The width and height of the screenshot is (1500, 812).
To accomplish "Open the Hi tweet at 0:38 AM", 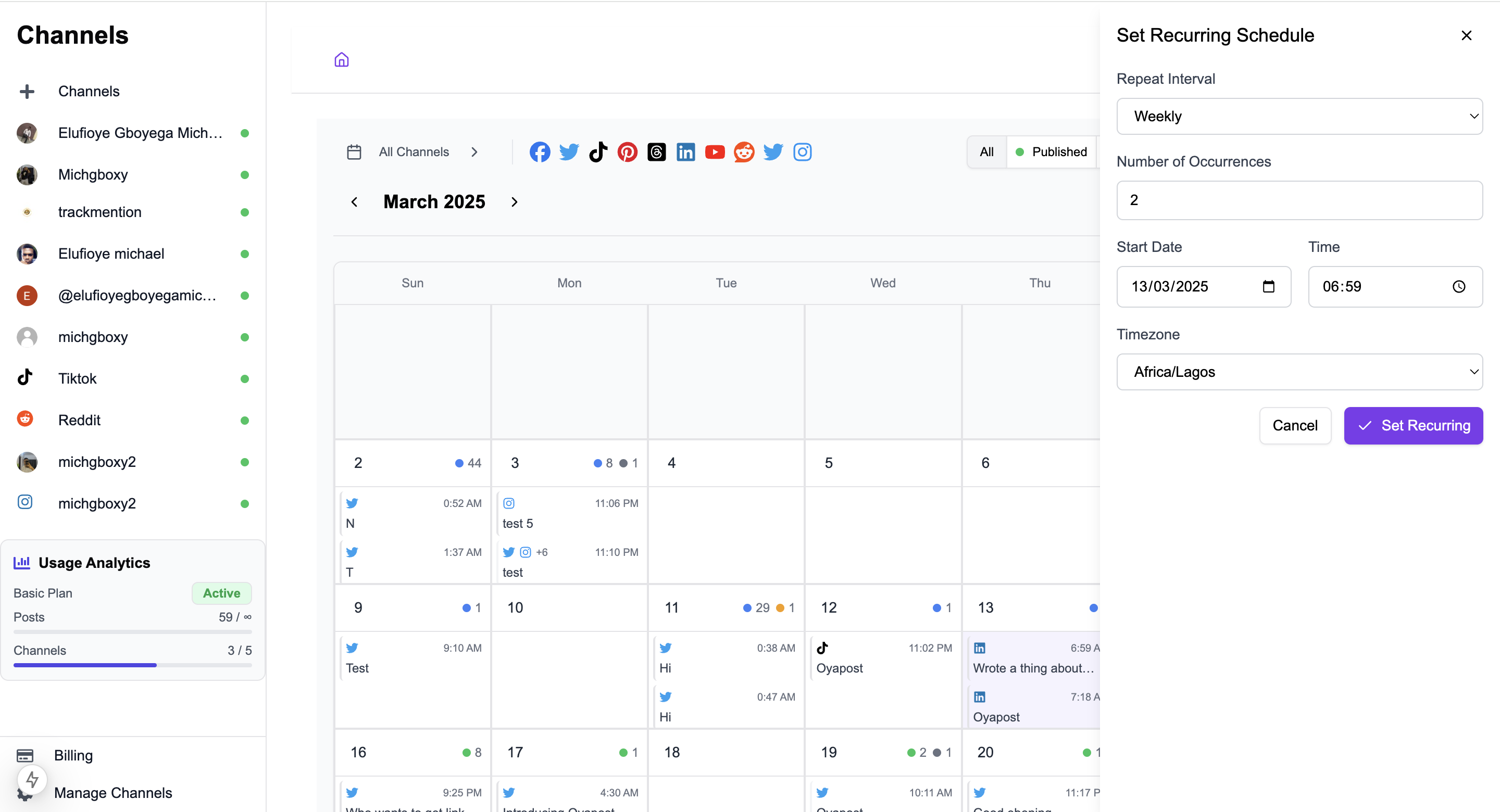I will coord(727,658).
